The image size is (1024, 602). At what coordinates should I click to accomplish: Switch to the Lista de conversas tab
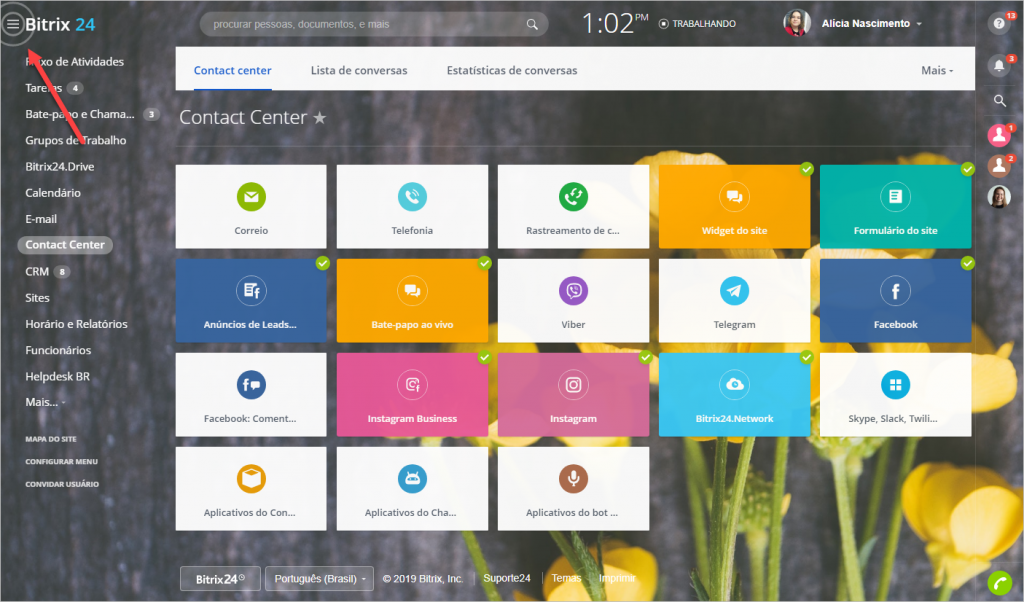click(359, 71)
